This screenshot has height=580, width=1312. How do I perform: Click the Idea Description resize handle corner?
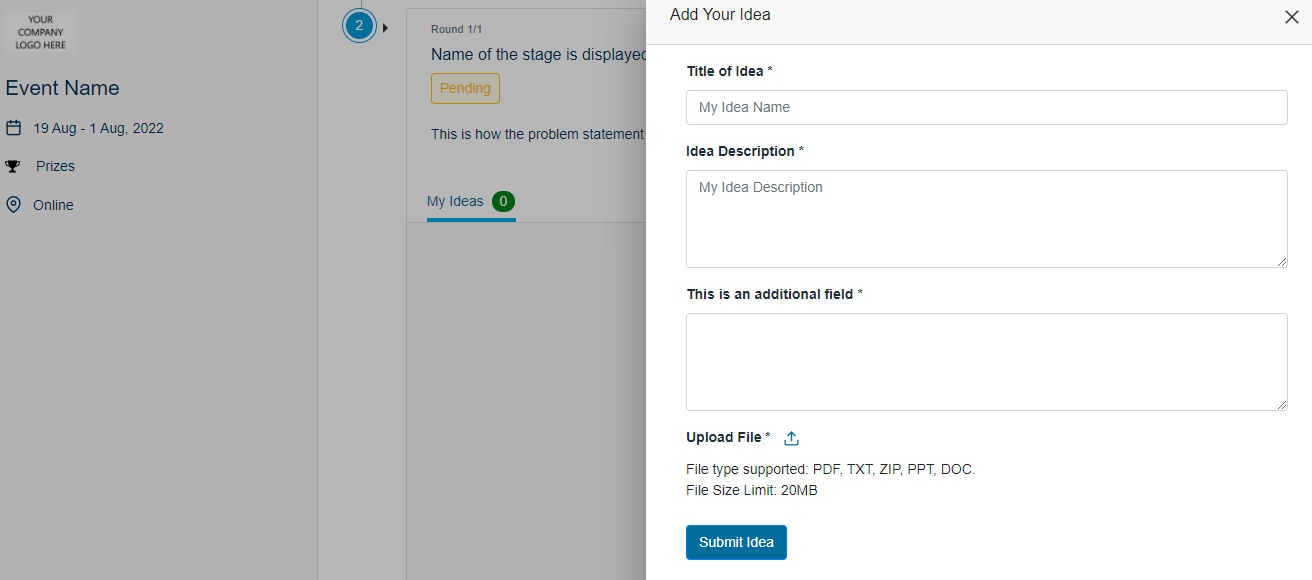point(1281,261)
